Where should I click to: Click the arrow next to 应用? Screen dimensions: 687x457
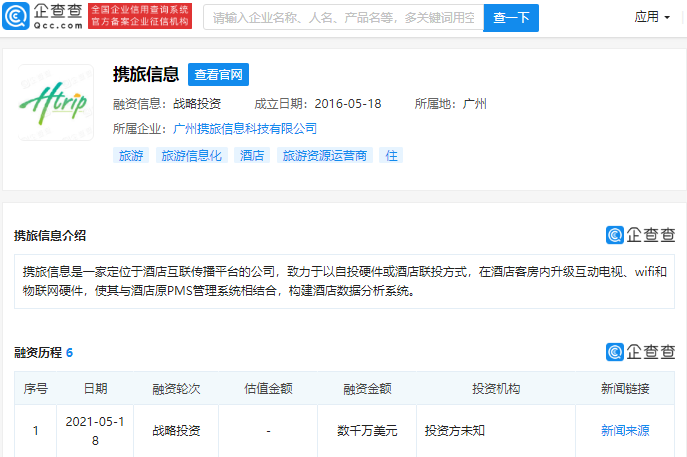(667, 18)
